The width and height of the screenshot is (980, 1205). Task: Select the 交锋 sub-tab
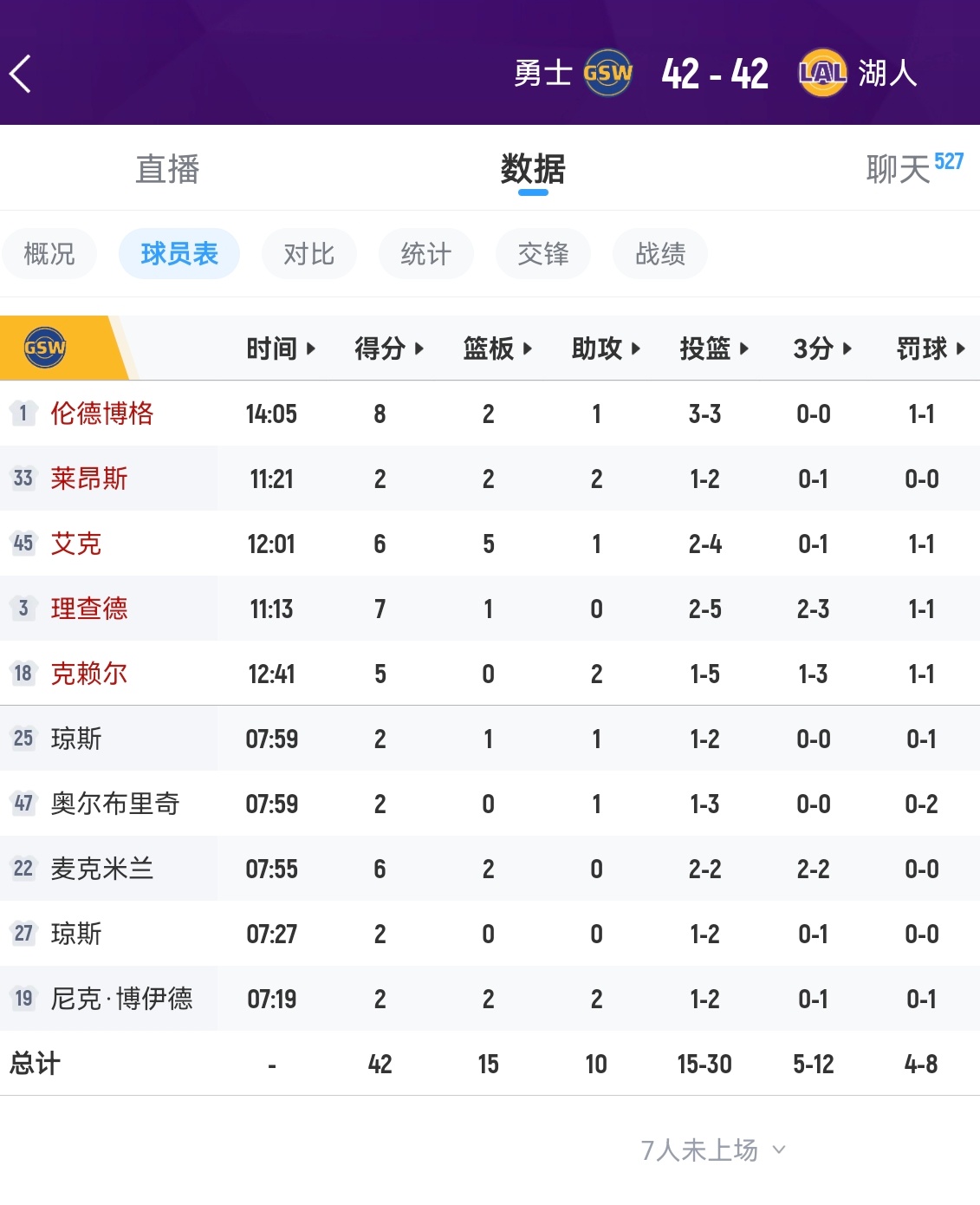[543, 254]
